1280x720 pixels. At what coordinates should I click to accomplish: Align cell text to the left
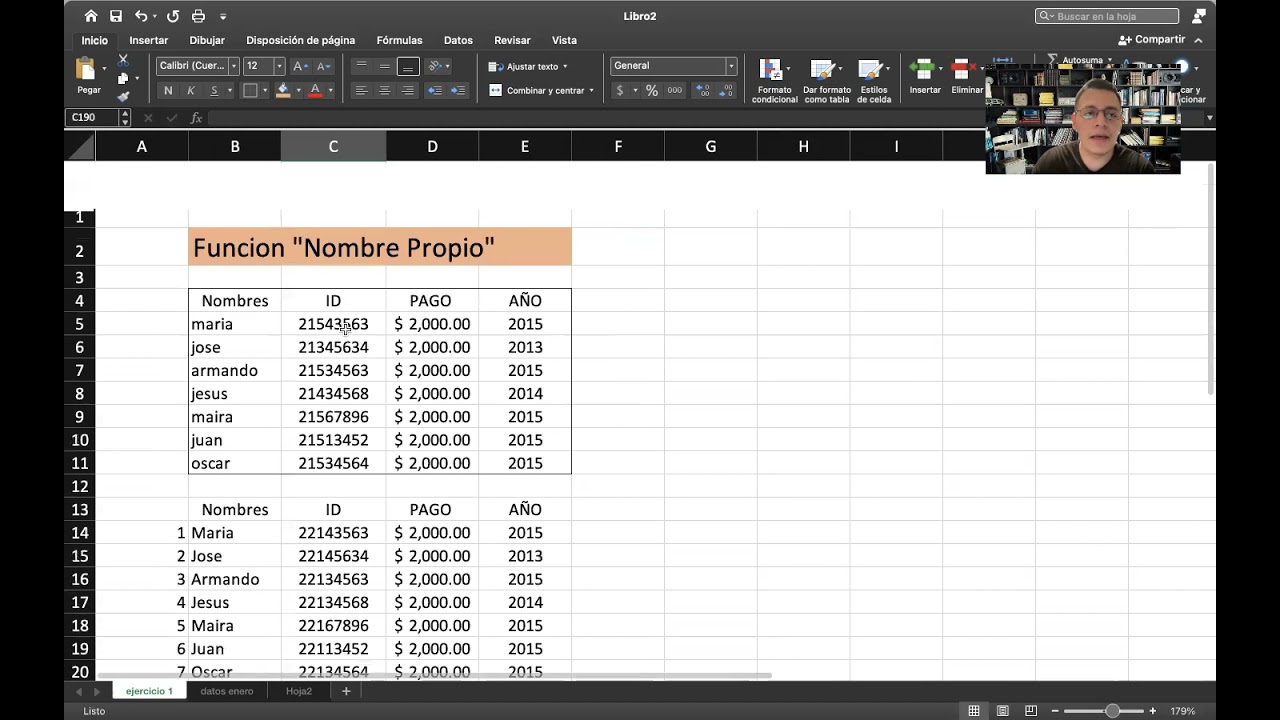click(361, 90)
